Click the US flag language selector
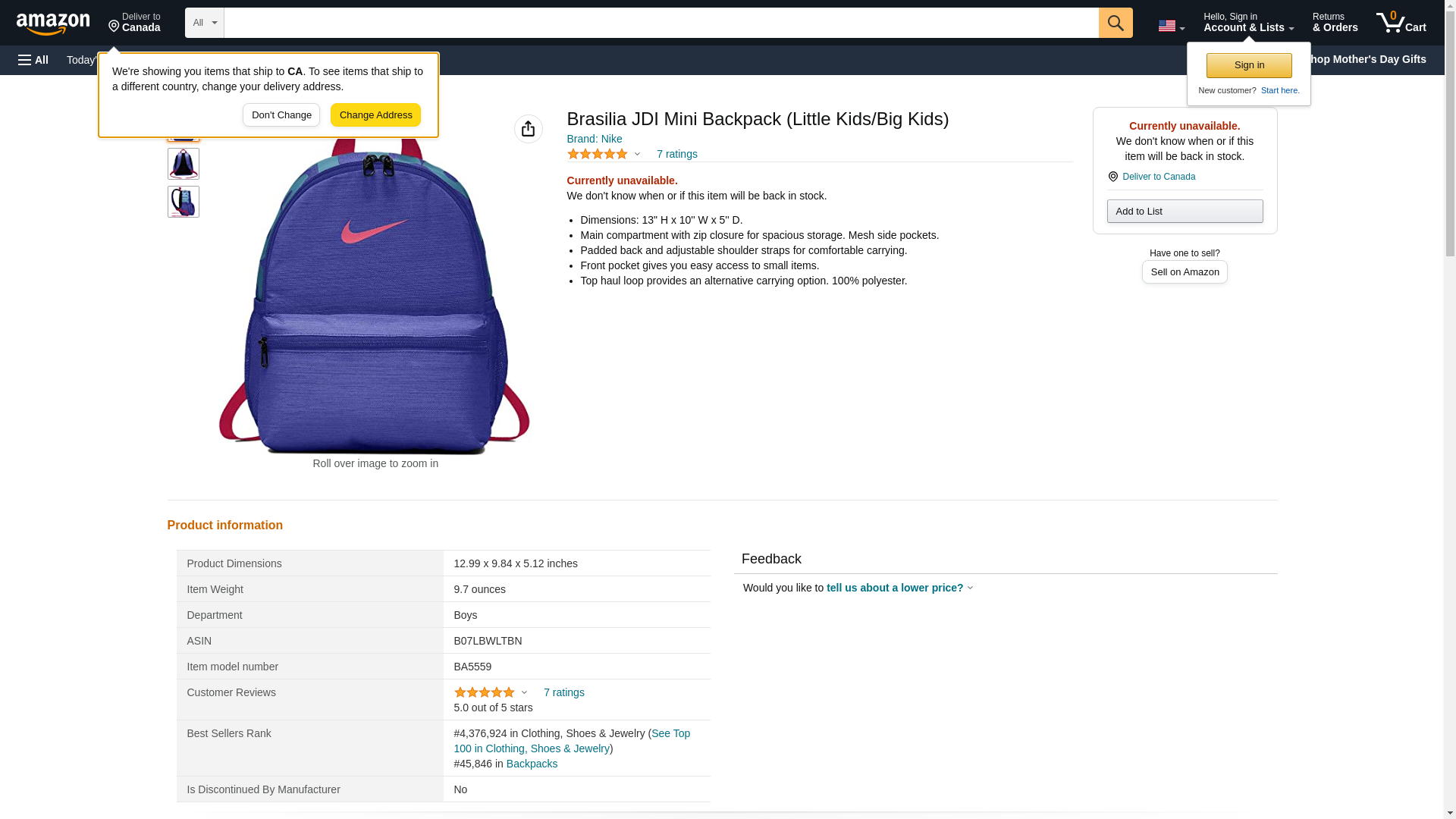The image size is (1456, 819). pyautogui.click(x=1170, y=26)
